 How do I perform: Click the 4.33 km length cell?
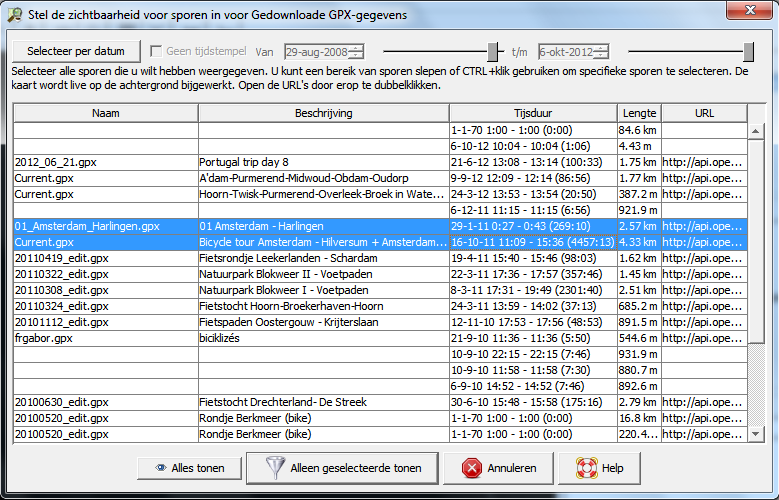639,242
